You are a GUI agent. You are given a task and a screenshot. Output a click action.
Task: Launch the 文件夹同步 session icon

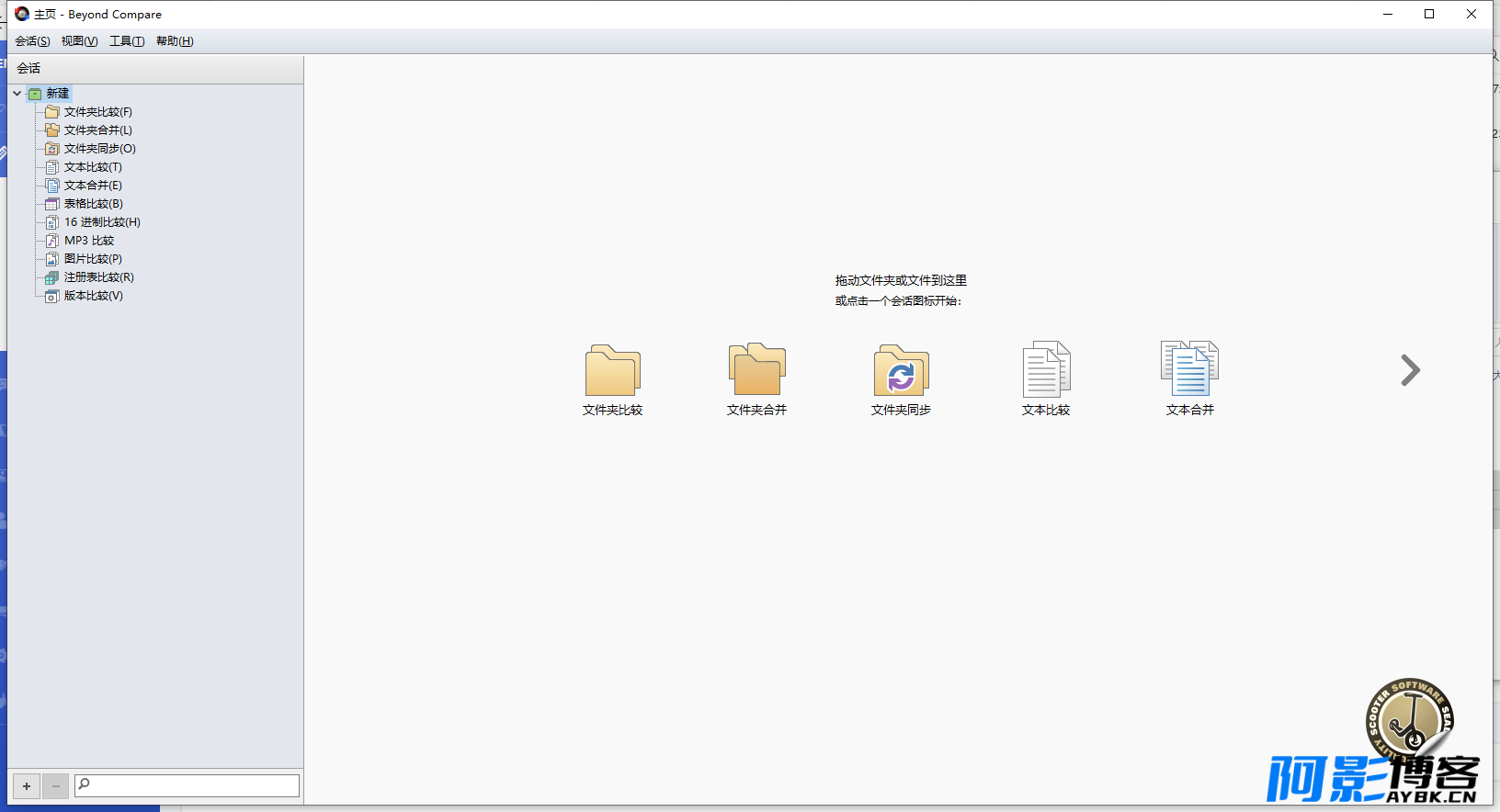pyautogui.click(x=901, y=379)
